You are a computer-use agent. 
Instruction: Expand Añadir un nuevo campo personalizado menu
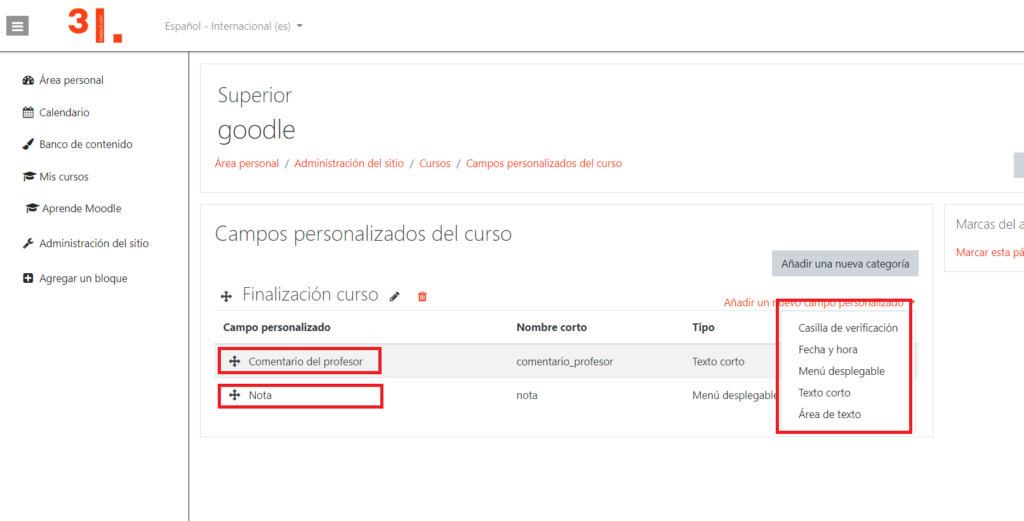pyautogui.click(x=815, y=302)
